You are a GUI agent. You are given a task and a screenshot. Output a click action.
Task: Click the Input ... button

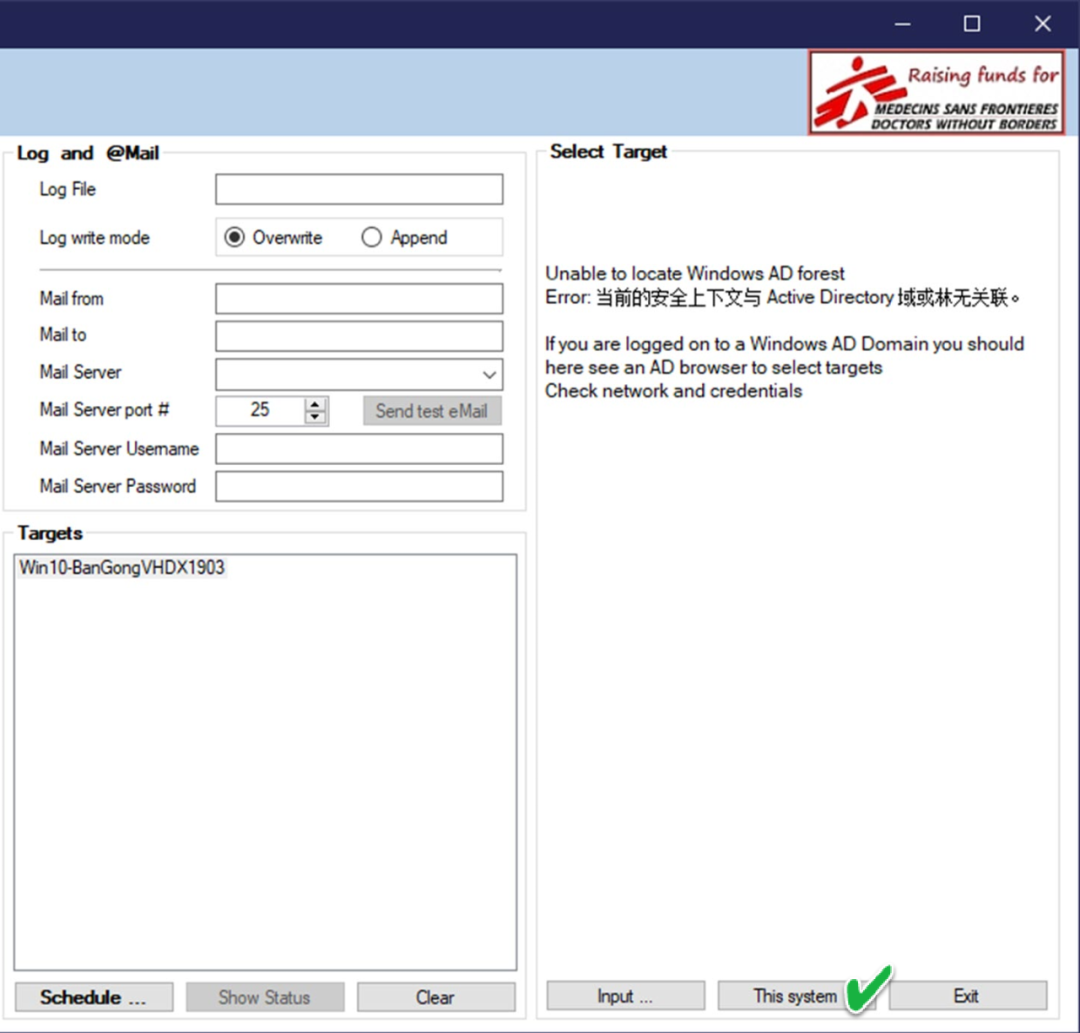pos(625,996)
